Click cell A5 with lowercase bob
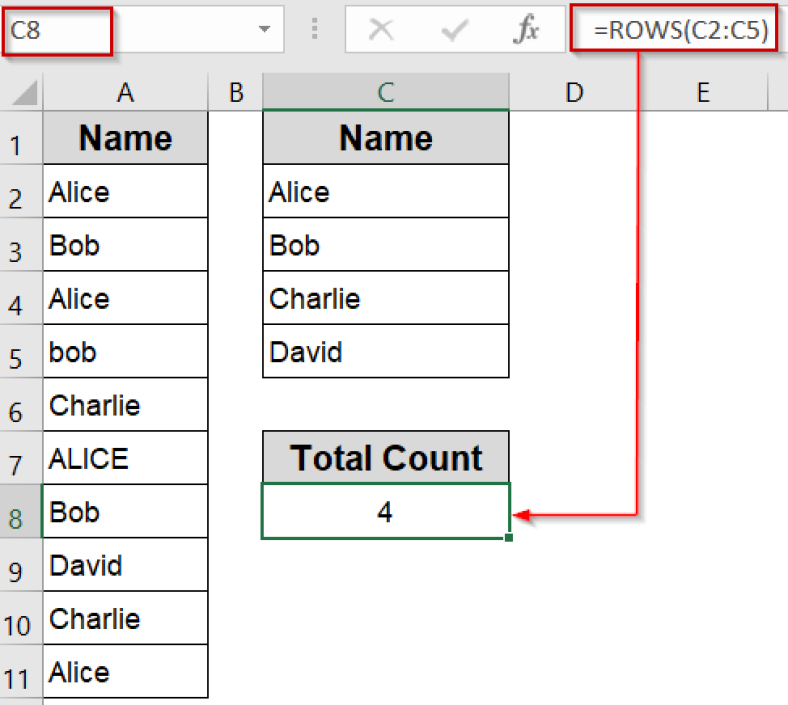 pyautogui.click(x=125, y=352)
